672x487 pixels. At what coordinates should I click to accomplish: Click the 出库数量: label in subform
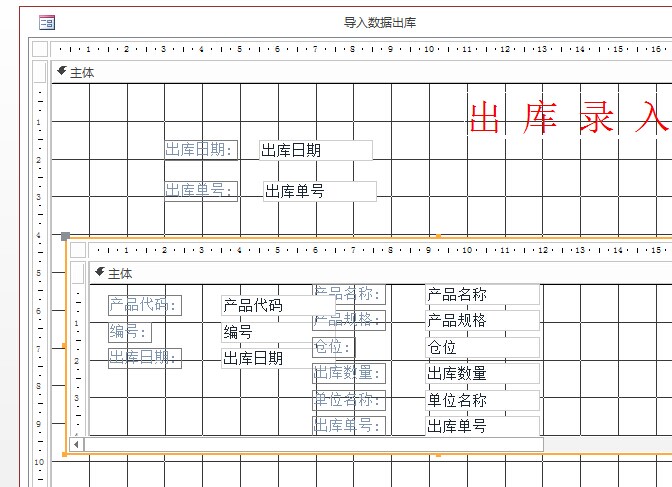coord(348,373)
